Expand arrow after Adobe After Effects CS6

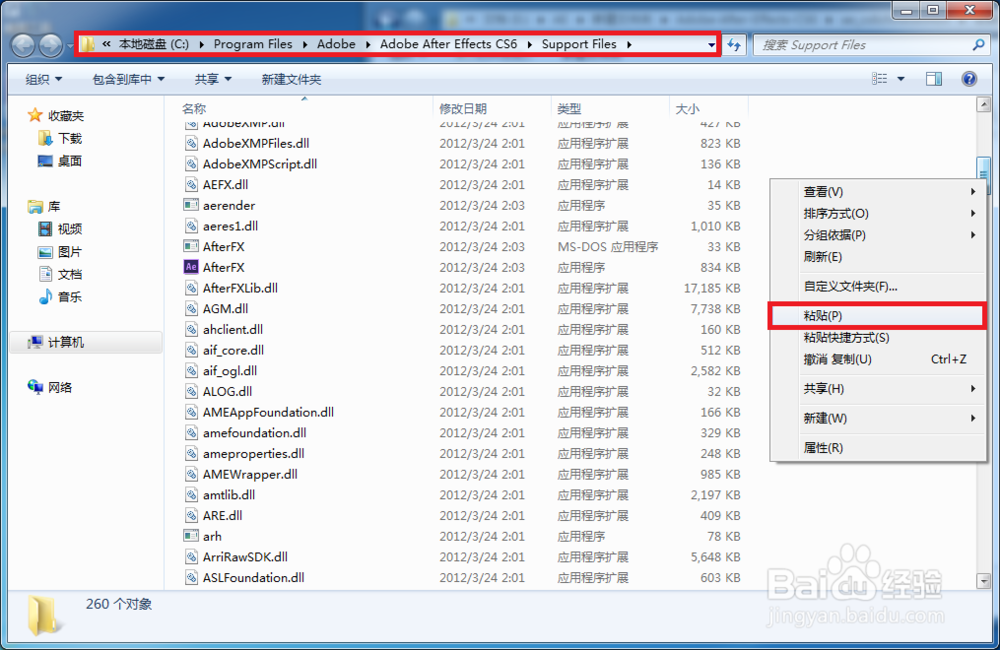[x=529, y=44]
